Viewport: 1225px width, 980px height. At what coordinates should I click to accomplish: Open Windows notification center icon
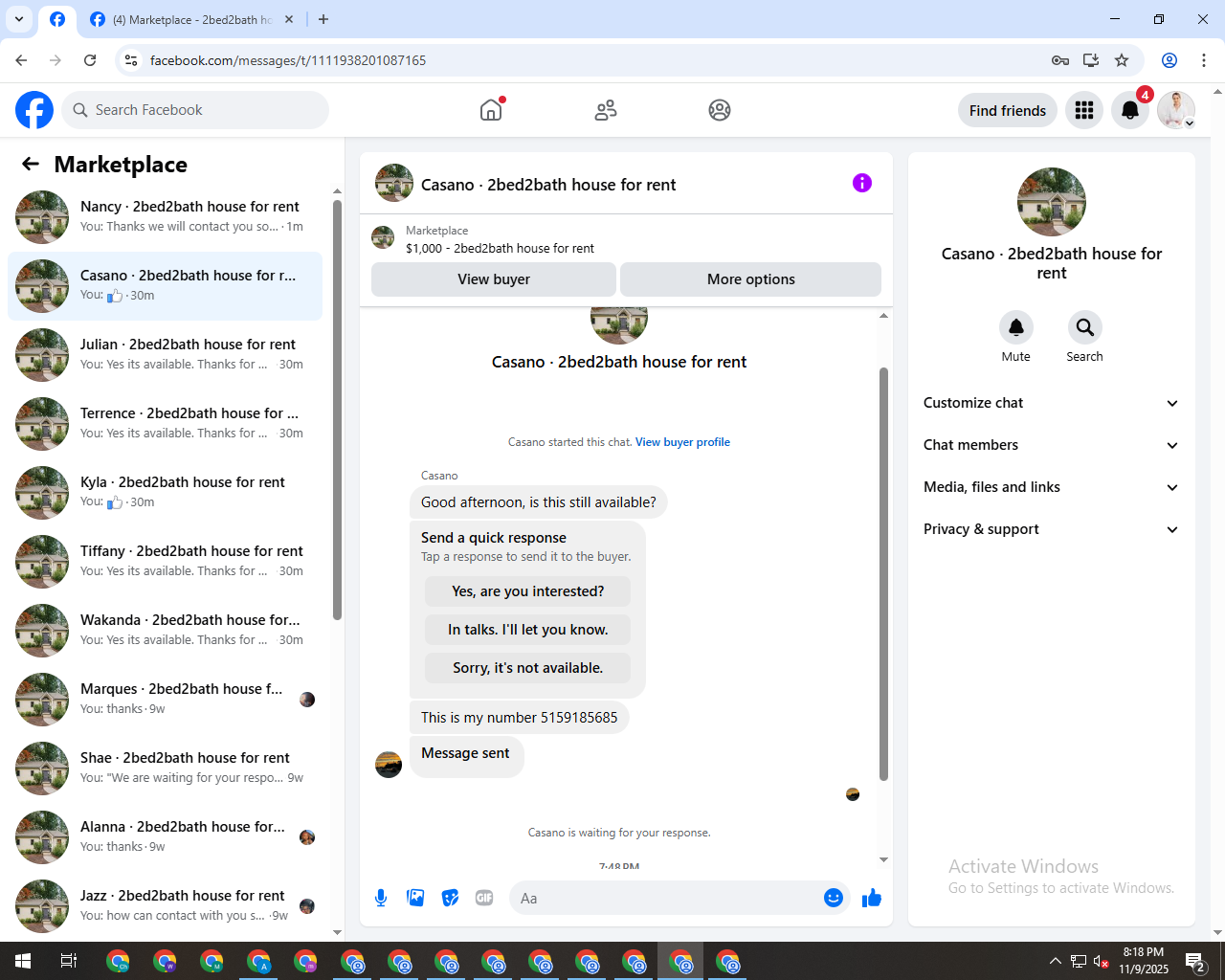1195,961
